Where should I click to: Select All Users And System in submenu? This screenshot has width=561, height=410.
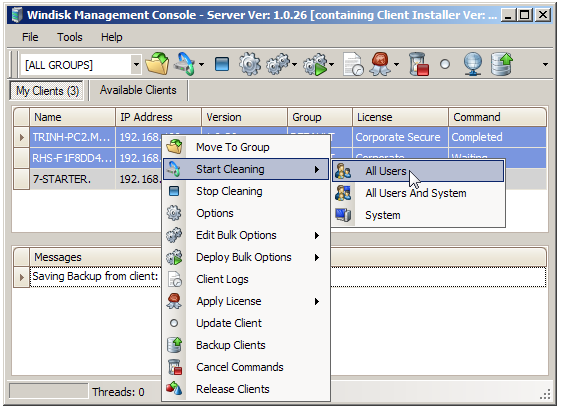[x=418, y=193]
